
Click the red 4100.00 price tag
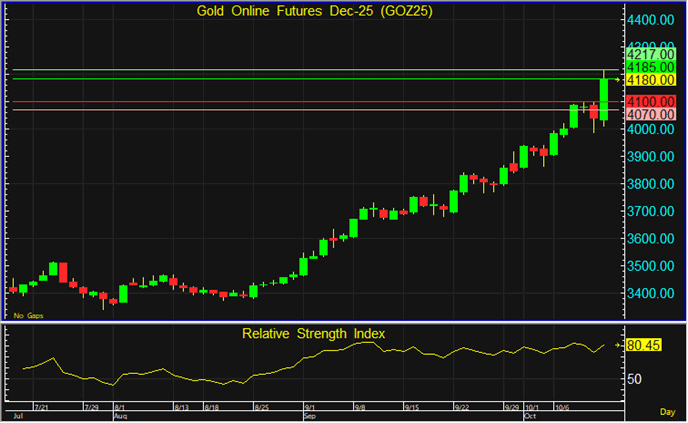tap(651, 102)
